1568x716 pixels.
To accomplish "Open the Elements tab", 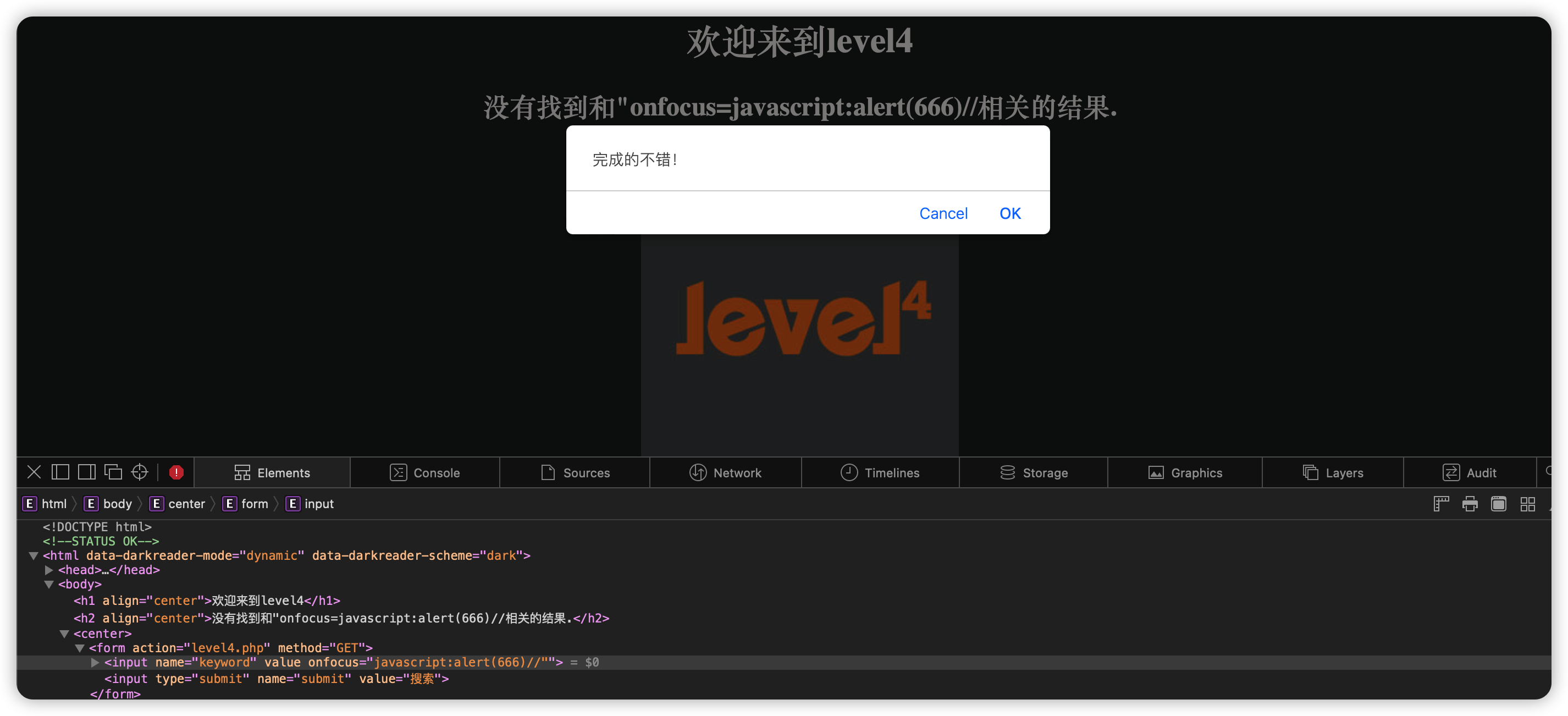I will coord(272,472).
